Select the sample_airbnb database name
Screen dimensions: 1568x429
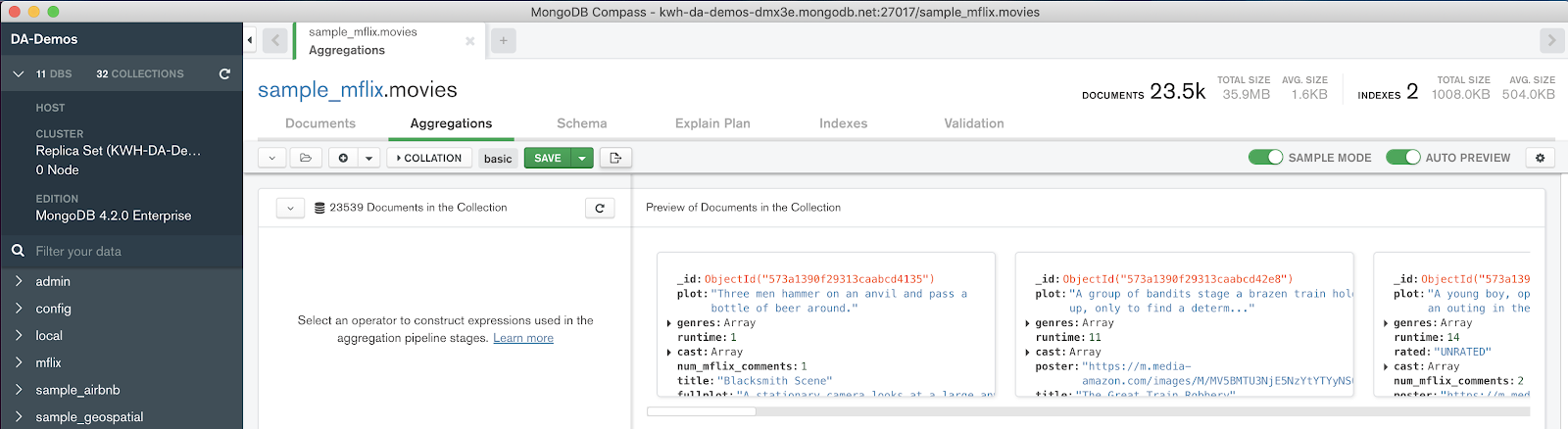point(77,390)
